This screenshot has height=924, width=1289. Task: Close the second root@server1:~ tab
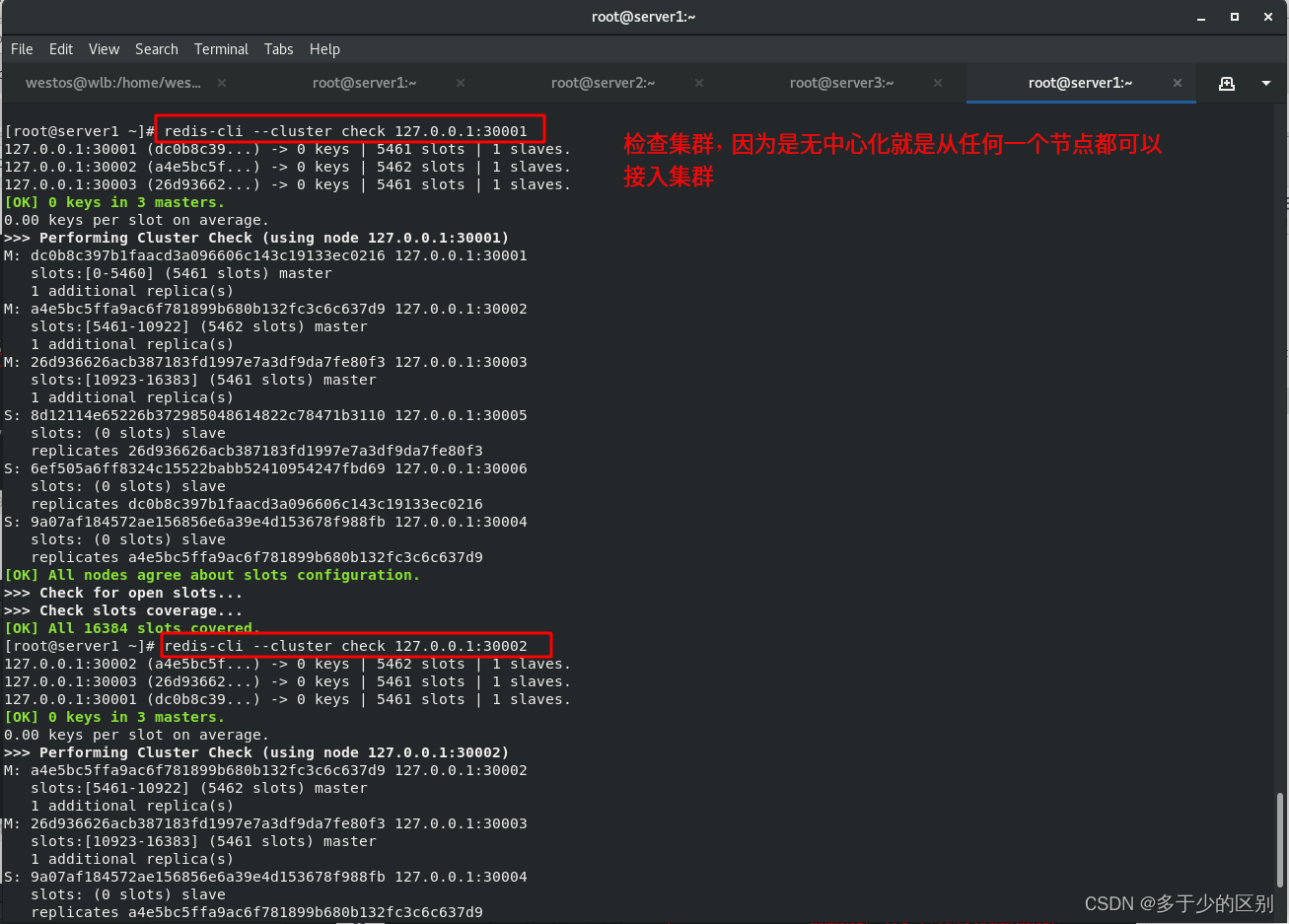pos(461,83)
